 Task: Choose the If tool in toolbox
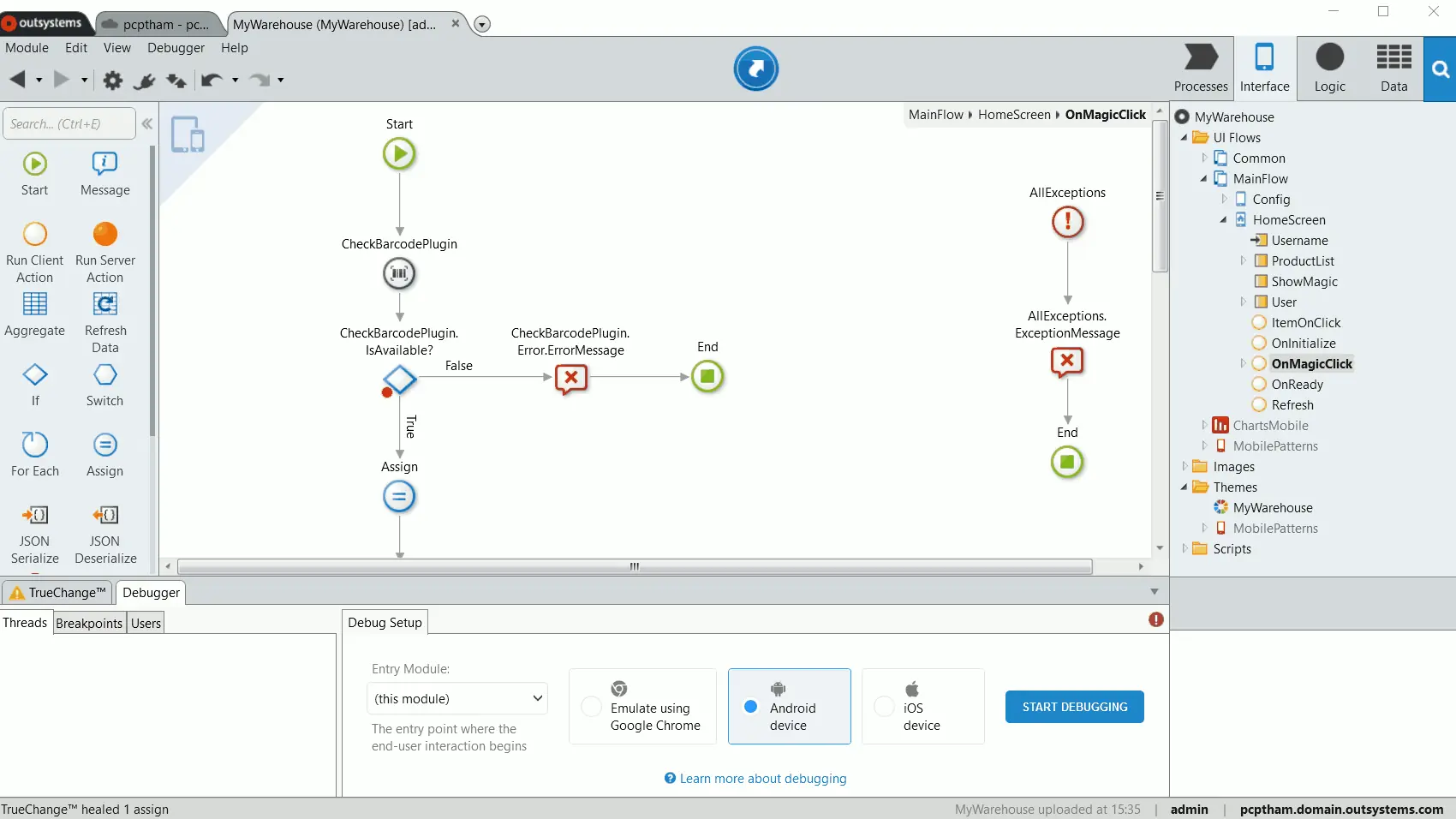34,385
